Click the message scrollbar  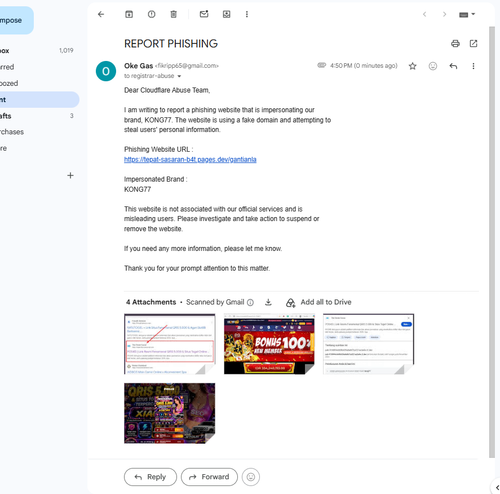coord(492,242)
